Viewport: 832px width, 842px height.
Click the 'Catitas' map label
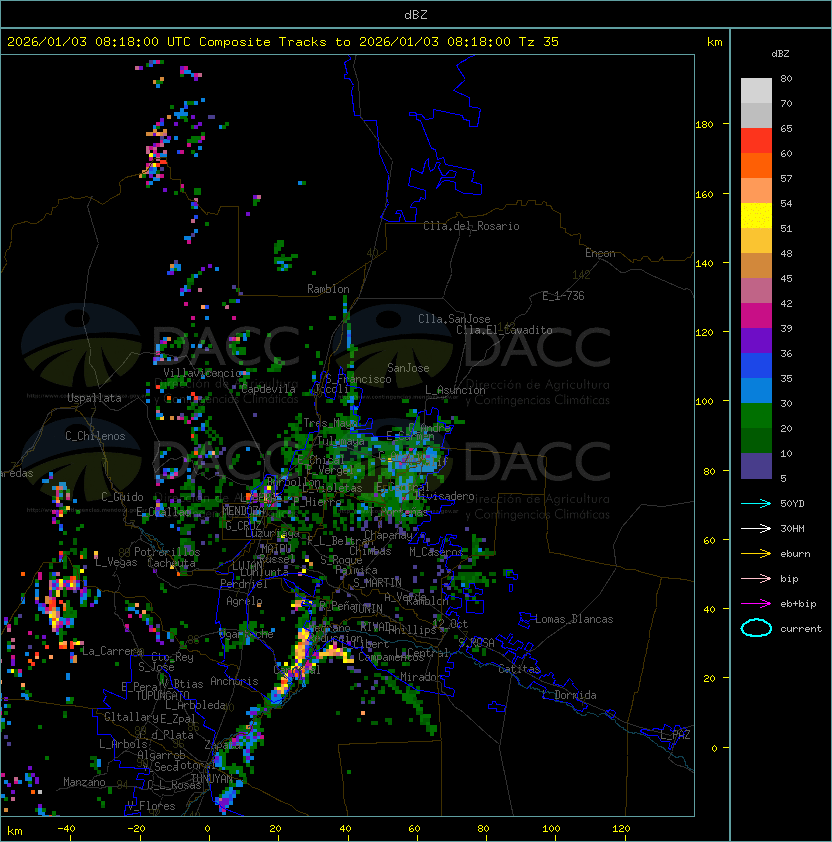[519, 669]
